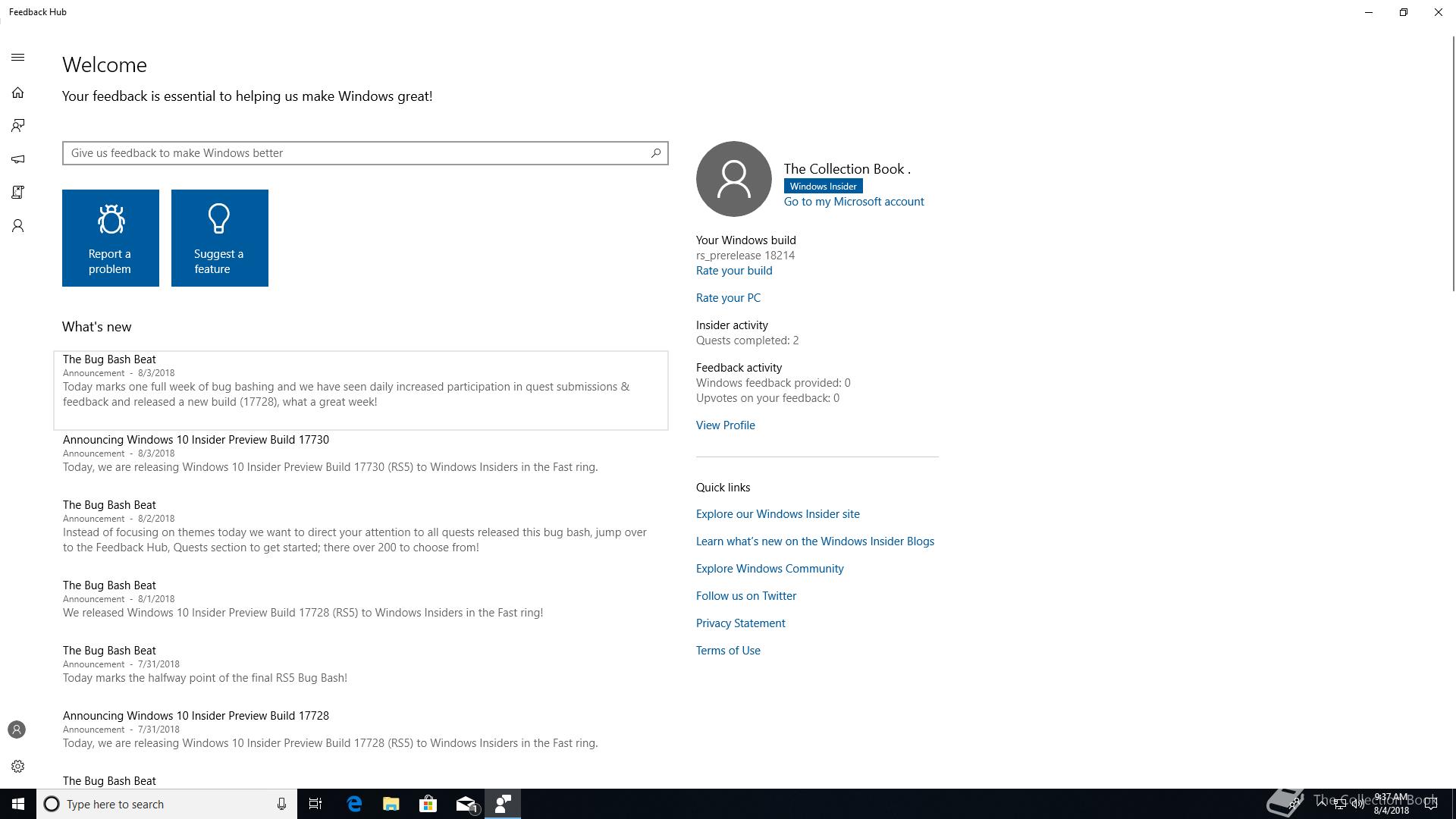The image size is (1456, 819).
Task: Click the Rate your build link
Action: point(734,271)
